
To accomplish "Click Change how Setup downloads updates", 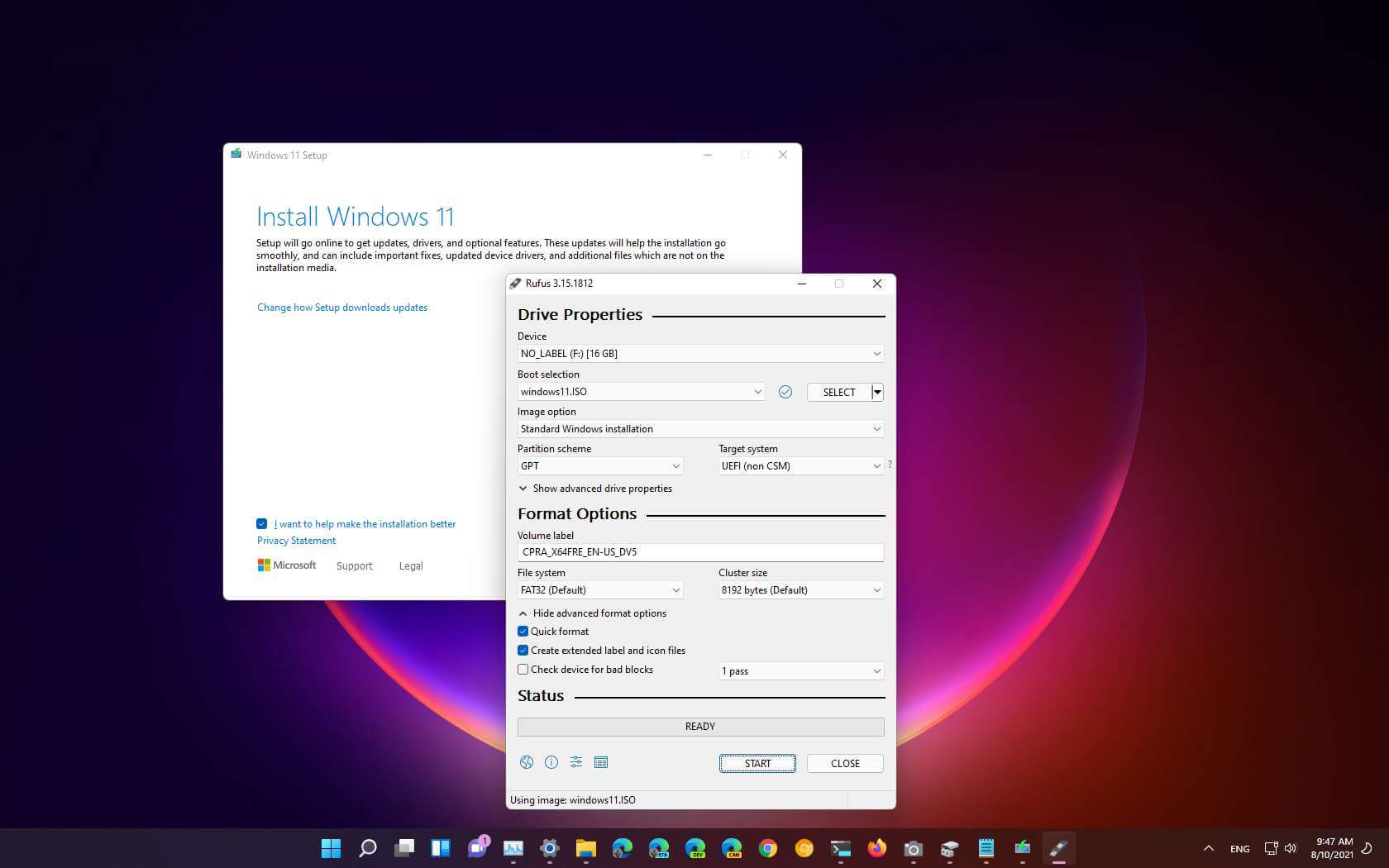I will [341, 307].
